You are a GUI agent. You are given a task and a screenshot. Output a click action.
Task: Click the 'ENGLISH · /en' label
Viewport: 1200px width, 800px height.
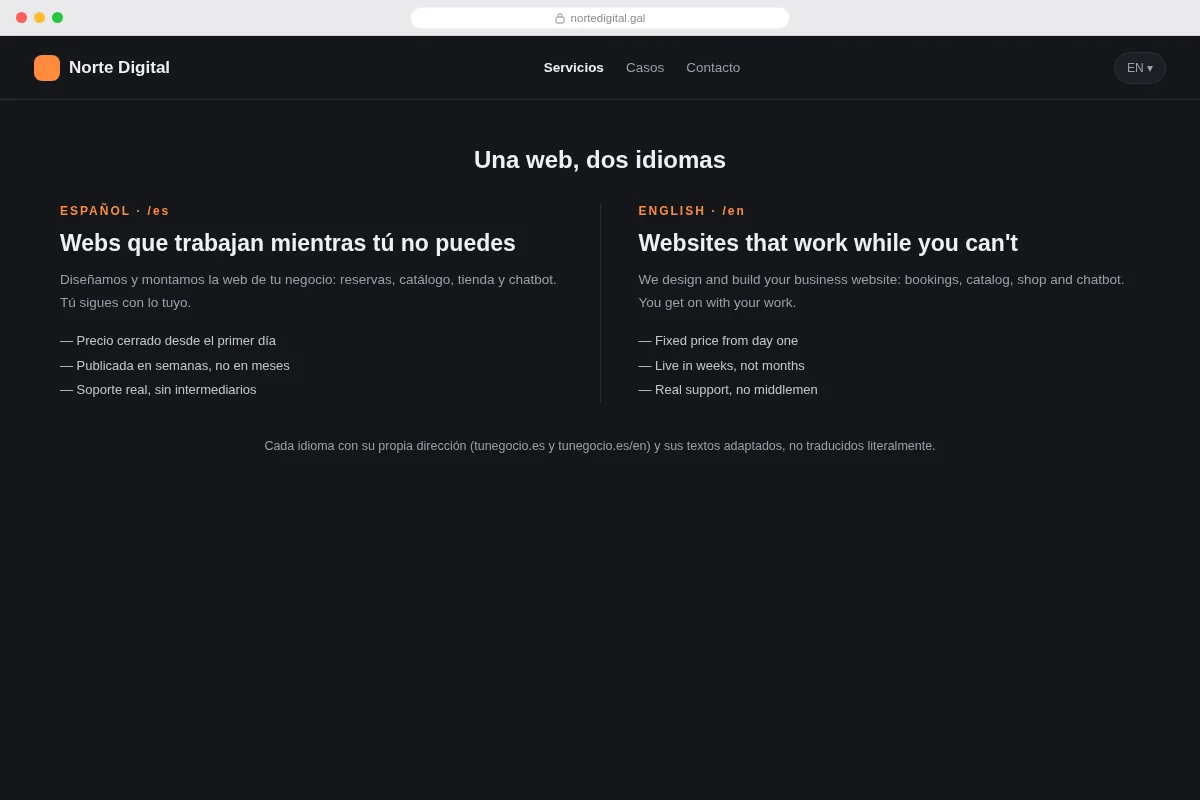(692, 211)
